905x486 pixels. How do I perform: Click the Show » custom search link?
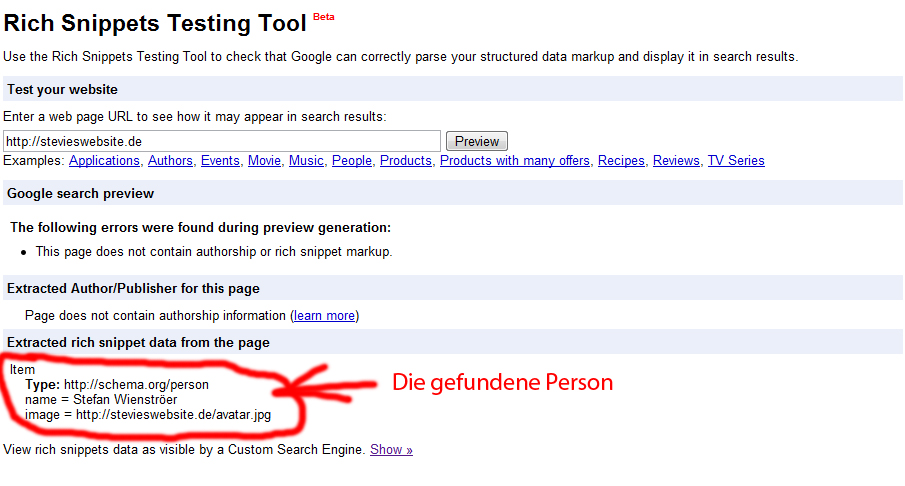tap(391, 450)
